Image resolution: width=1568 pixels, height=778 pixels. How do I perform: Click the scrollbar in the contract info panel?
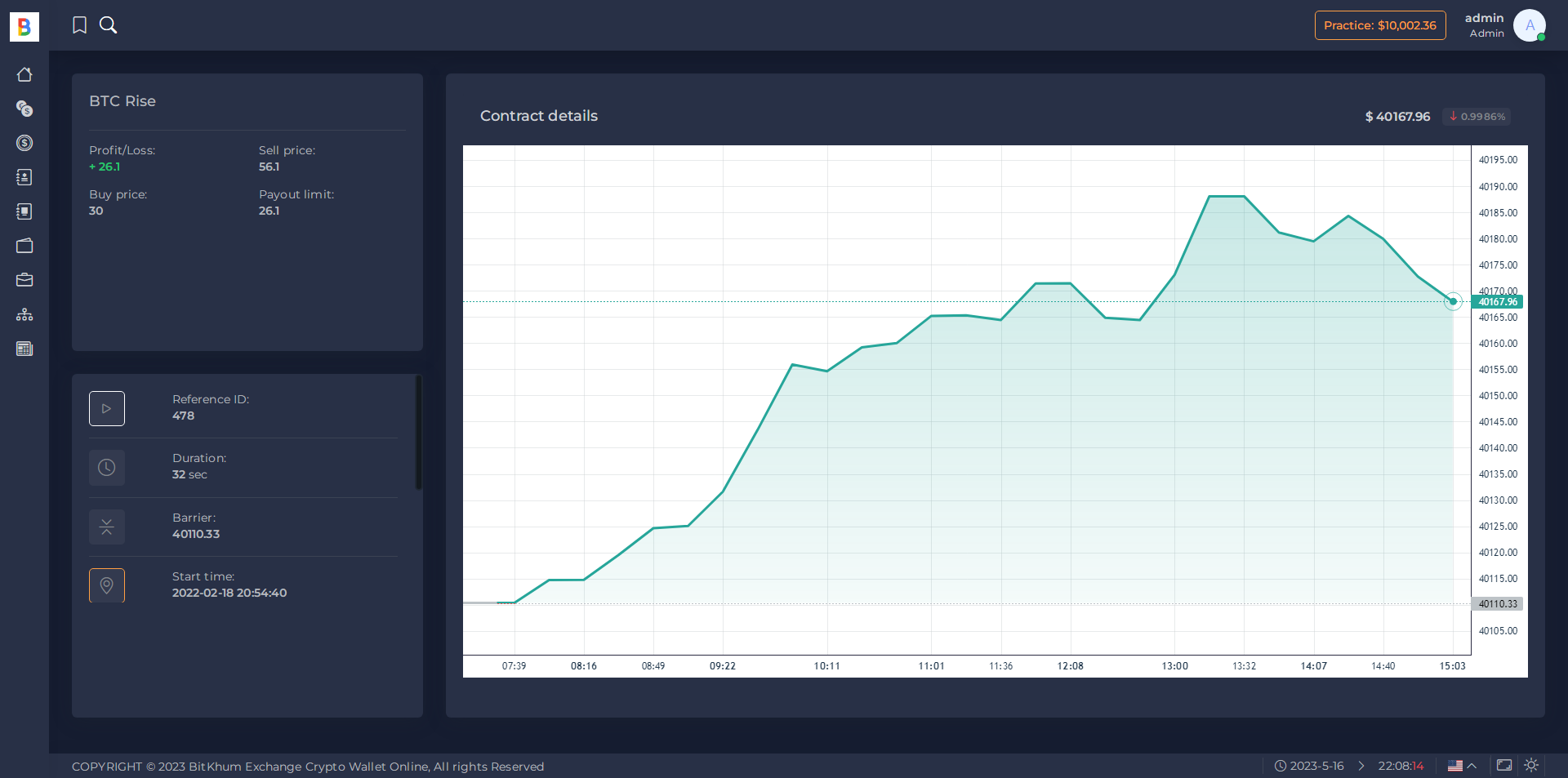point(419,433)
